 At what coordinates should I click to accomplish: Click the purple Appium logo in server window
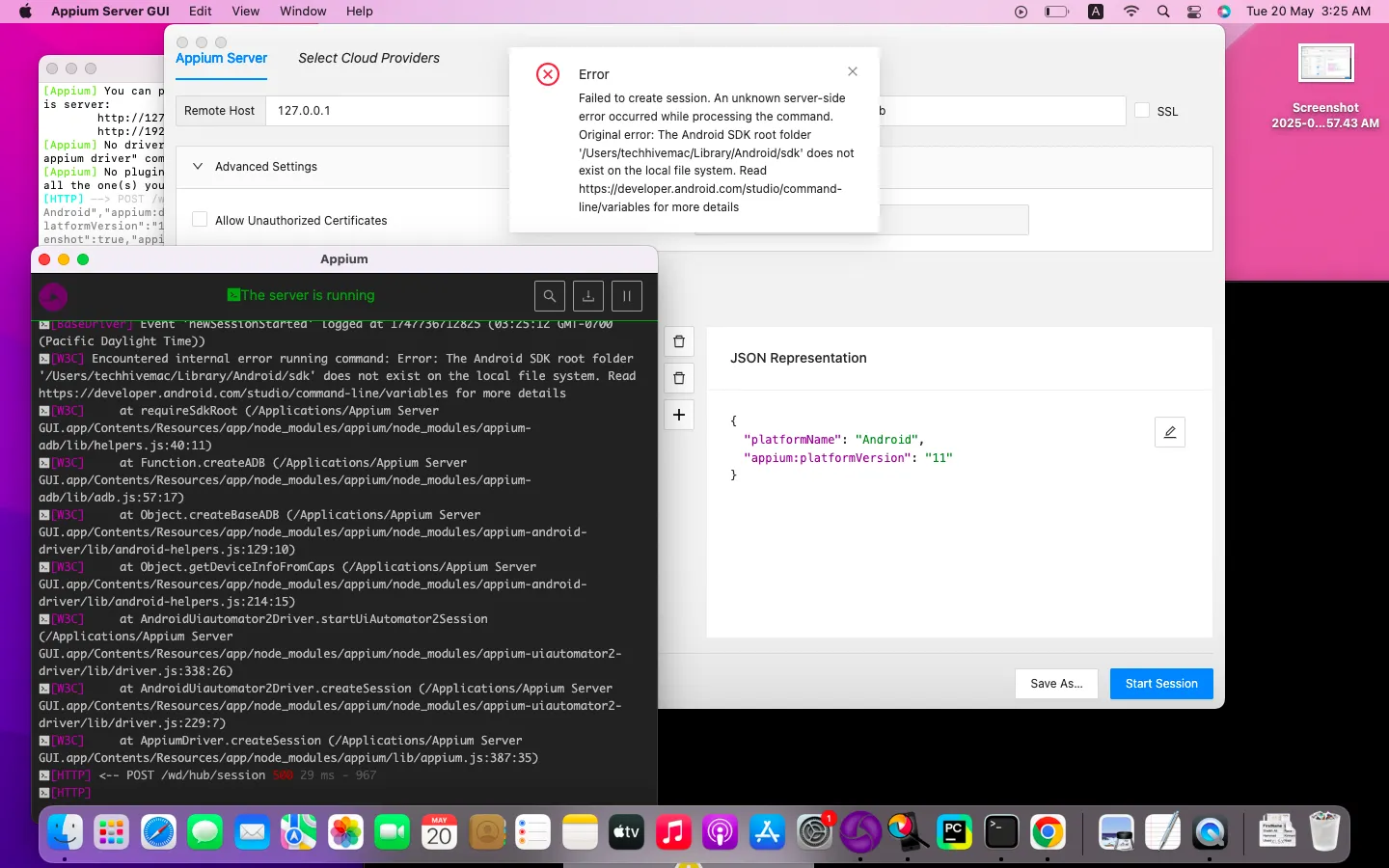(x=53, y=296)
